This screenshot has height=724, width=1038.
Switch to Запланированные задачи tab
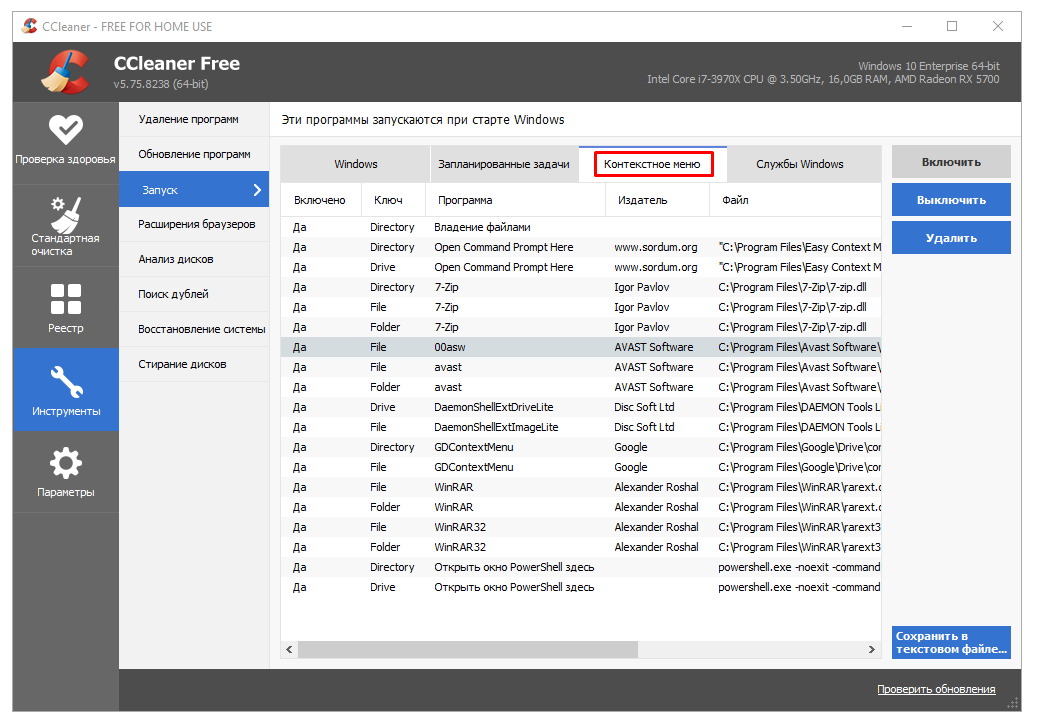504,164
